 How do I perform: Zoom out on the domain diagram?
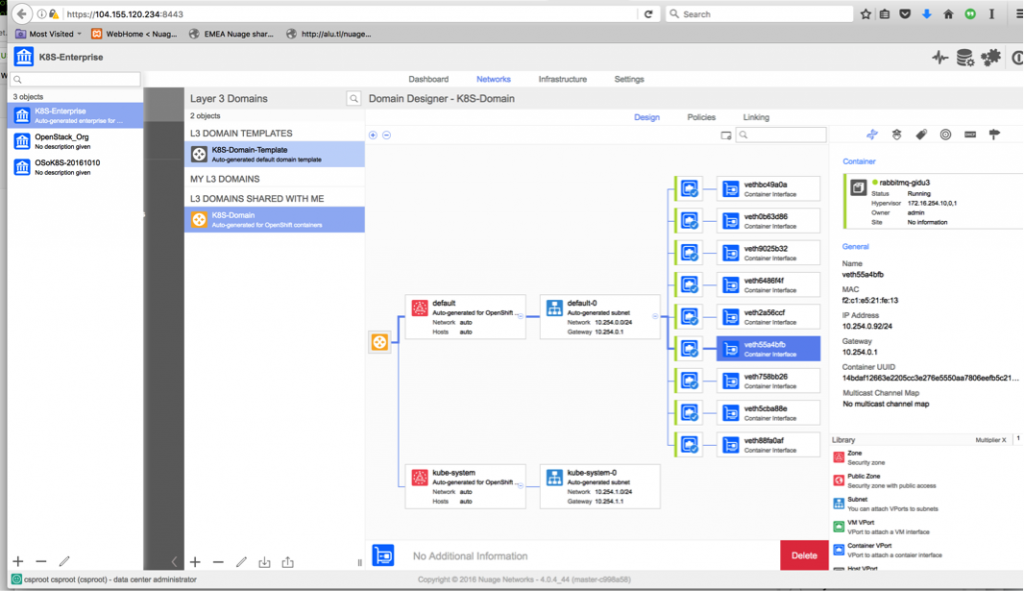387,135
